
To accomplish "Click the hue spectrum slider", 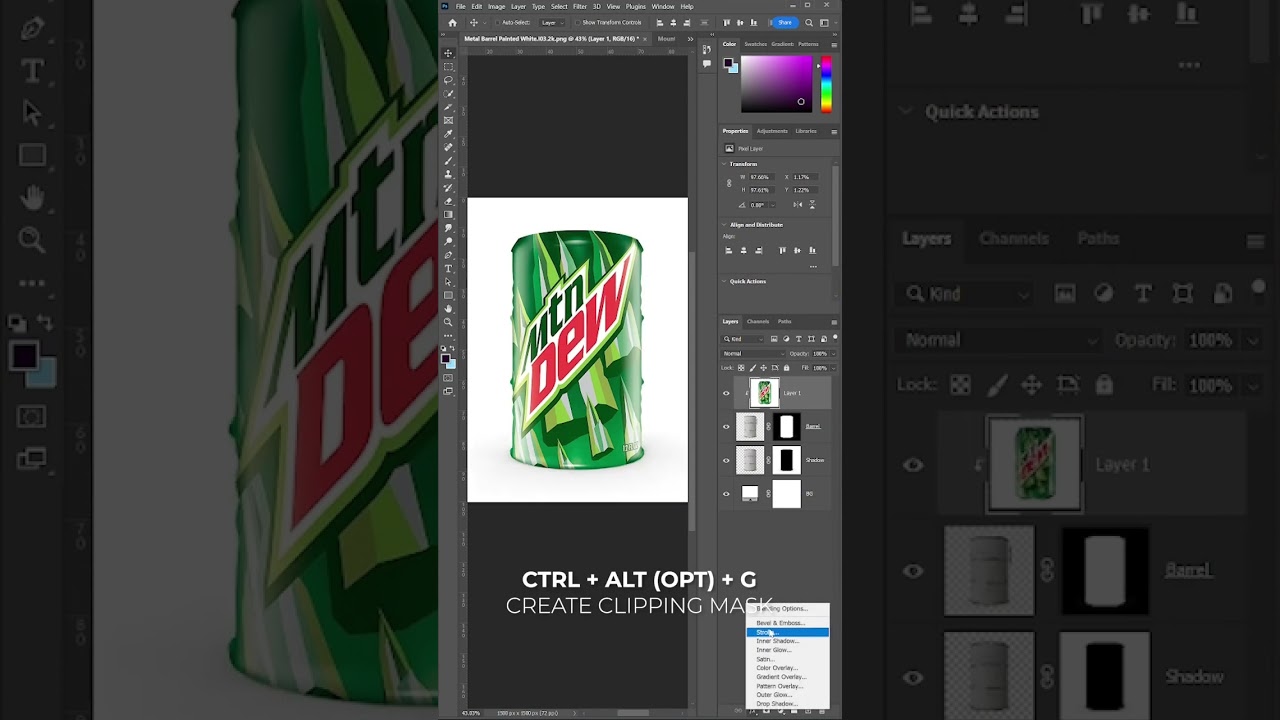I will tap(826, 83).
